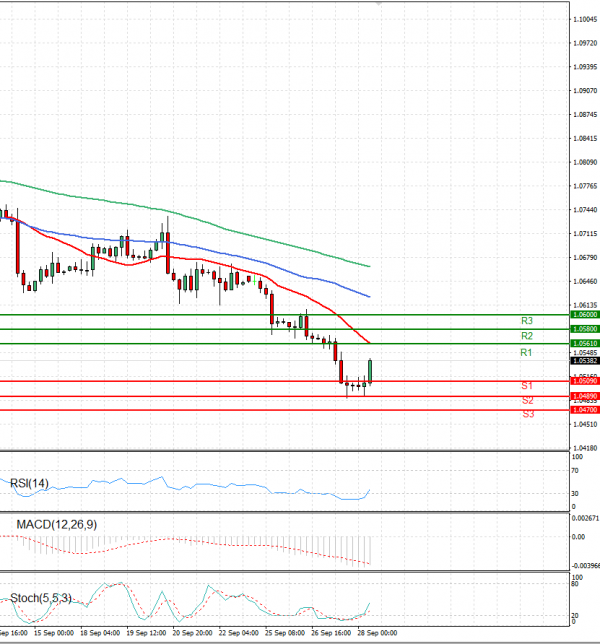
Task: Click the RSI scale value 70
Action: click(x=575, y=471)
